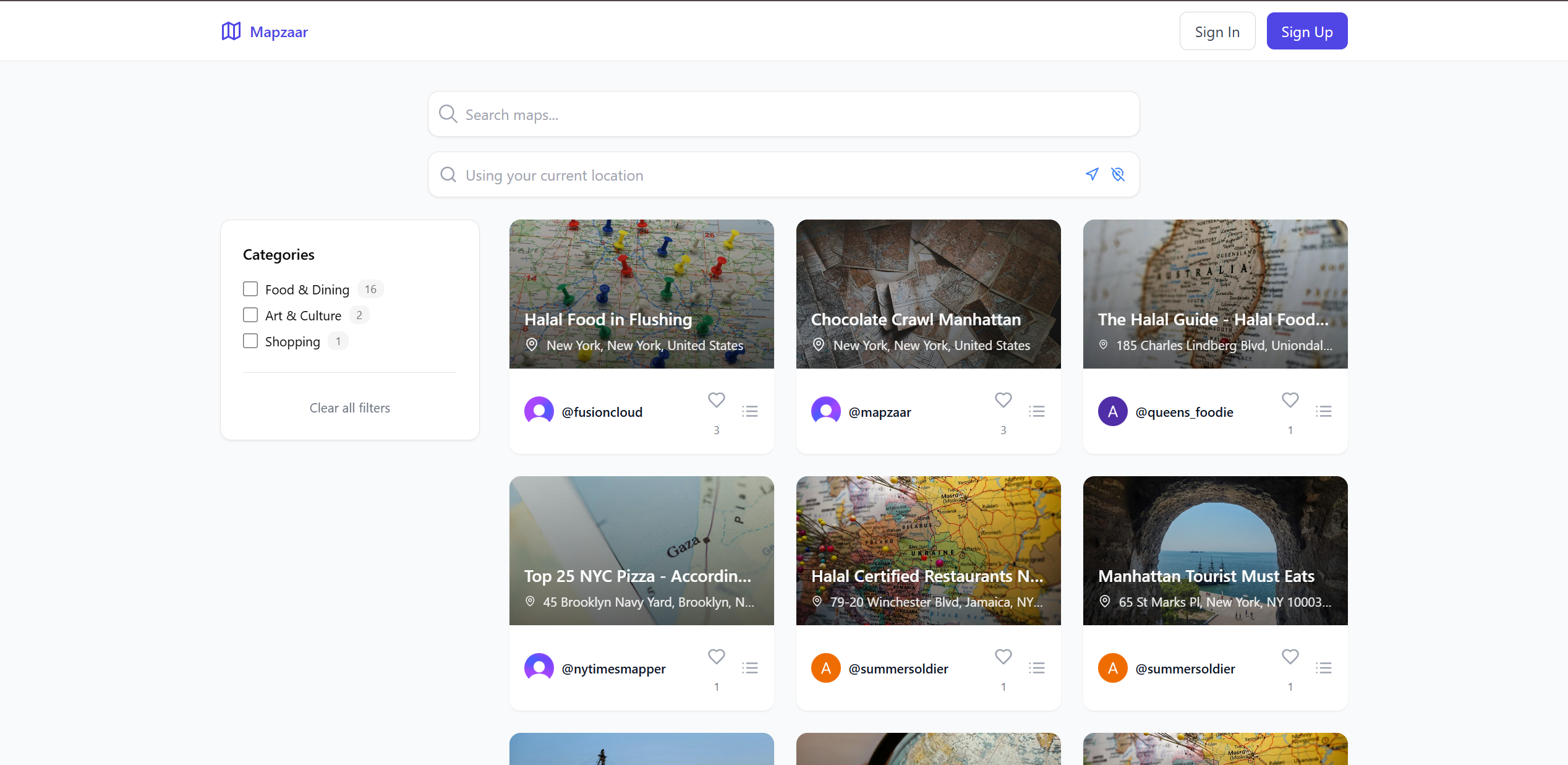
Task: Open @queens_foodie profile link
Action: (x=1184, y=412)
